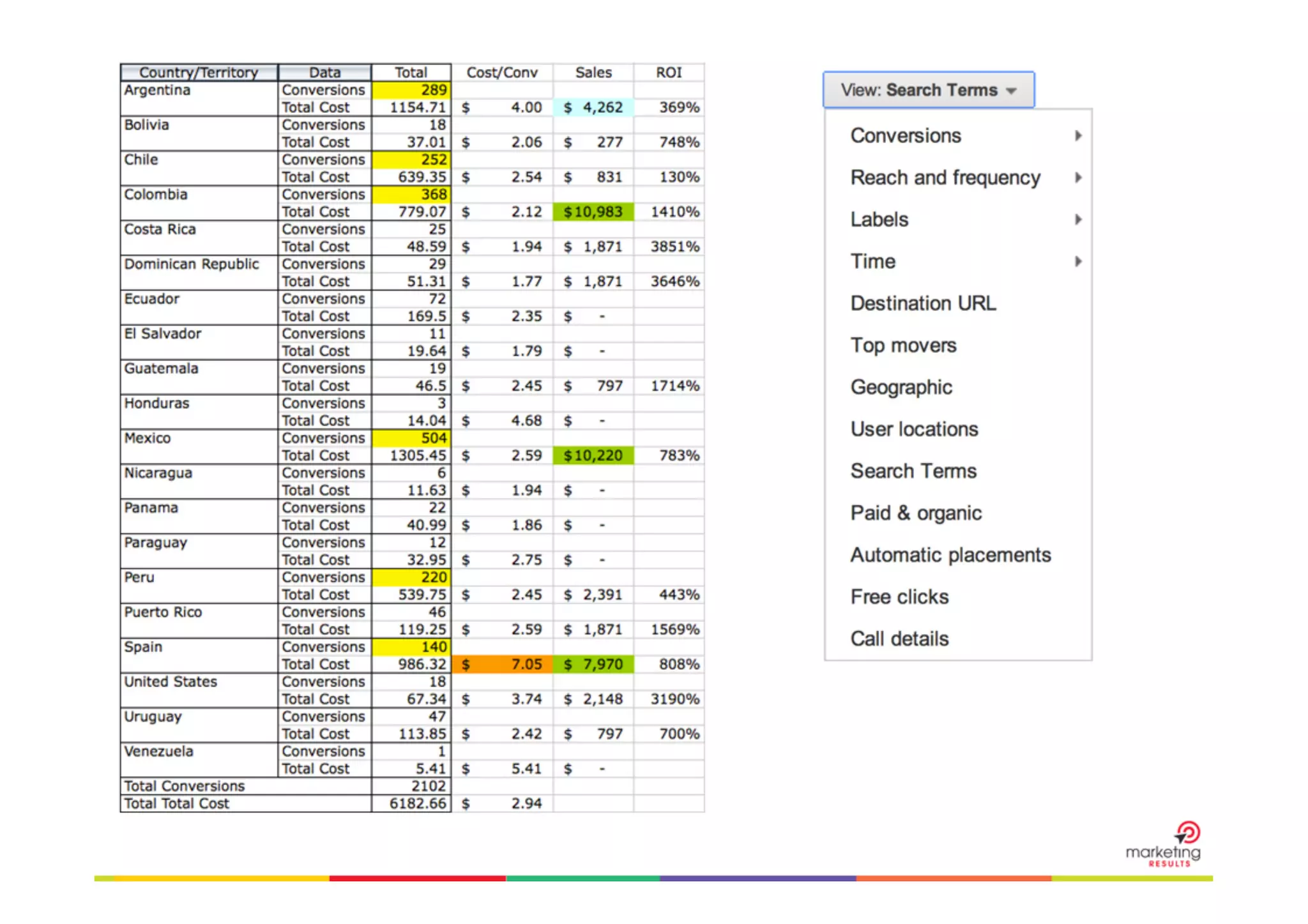Select the Geographic view option
1308x924 pixels.
(x=901, y=387)
